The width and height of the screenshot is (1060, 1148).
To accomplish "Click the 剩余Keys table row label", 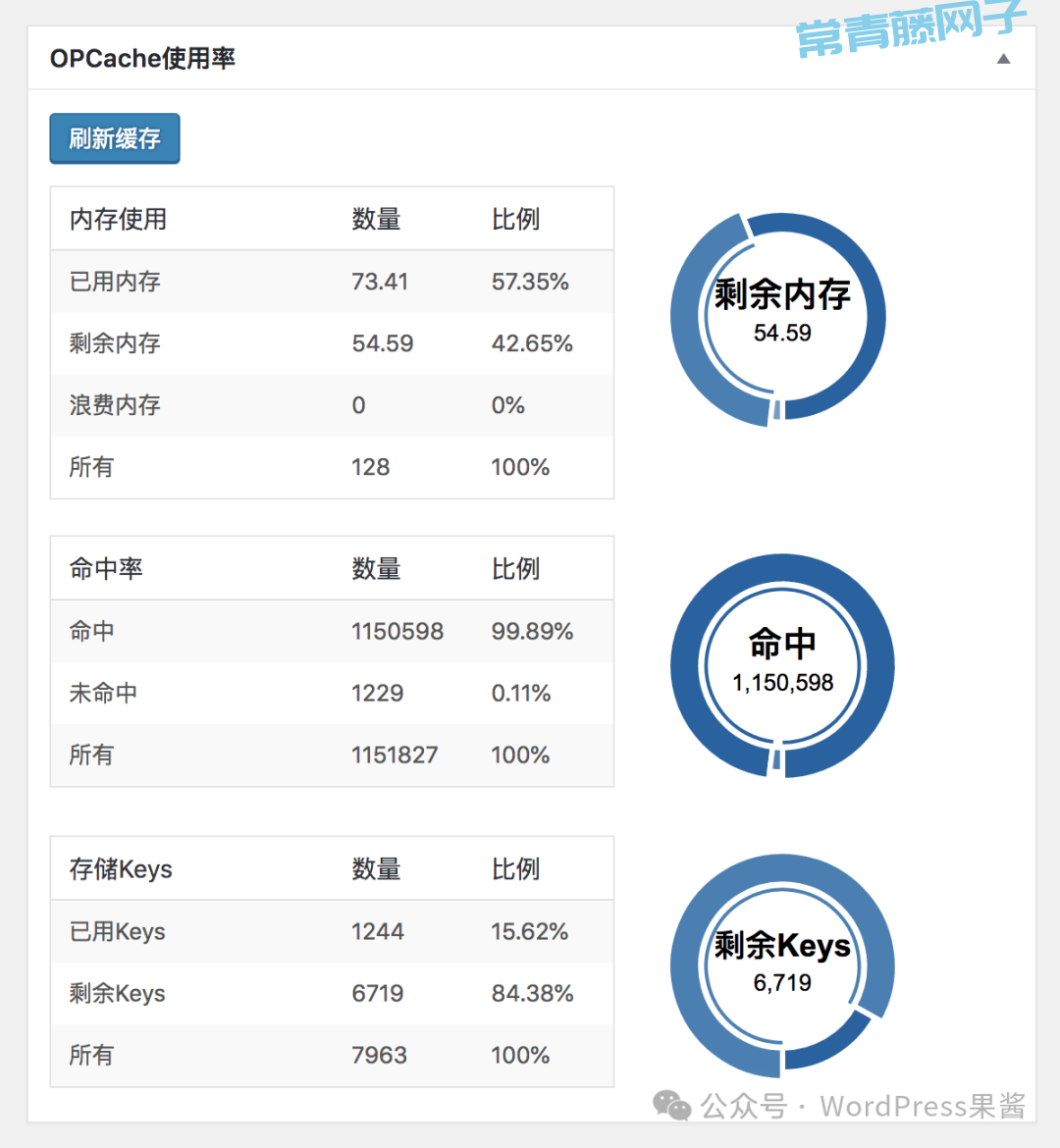I will point(117,994).
